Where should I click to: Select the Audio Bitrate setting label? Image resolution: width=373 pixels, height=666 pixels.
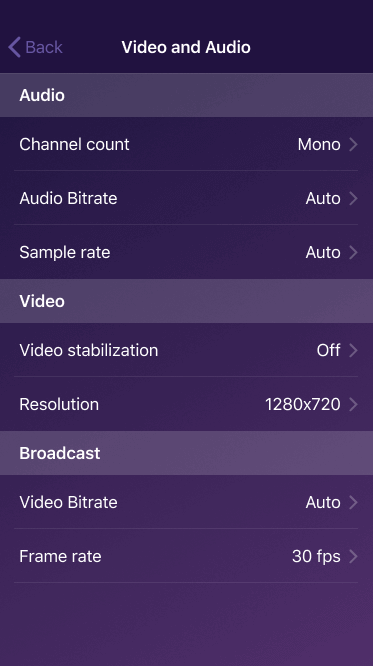pos(68,198)
